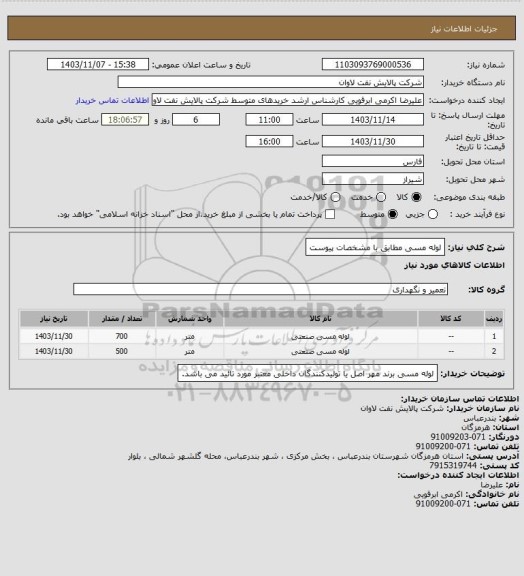The height and width of the screenshot is (576, 524).
Task: Click the remaining time field 18:06:57
Action: tap(125, 120)
